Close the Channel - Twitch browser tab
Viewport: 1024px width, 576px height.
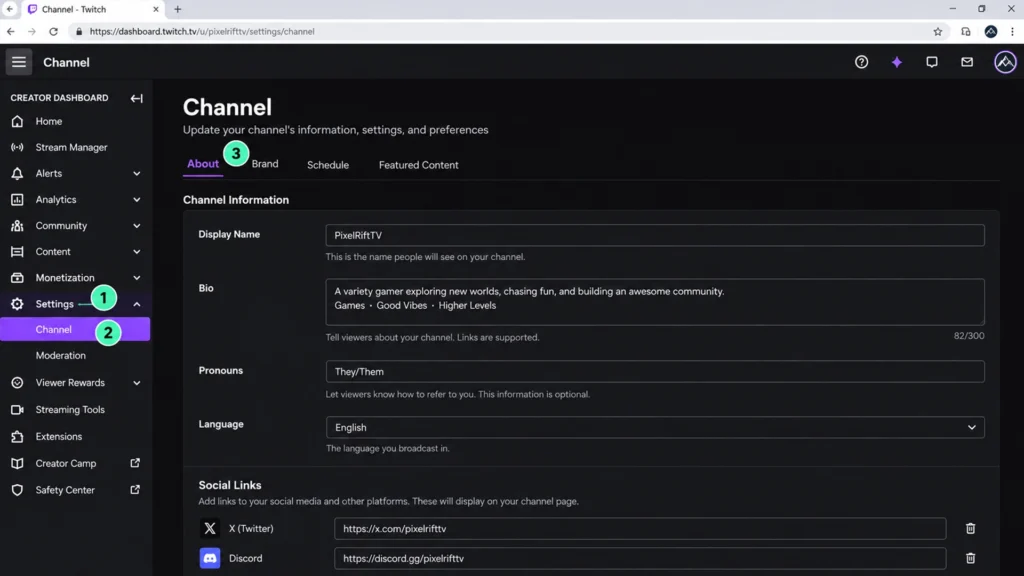(x=155, y=9)
